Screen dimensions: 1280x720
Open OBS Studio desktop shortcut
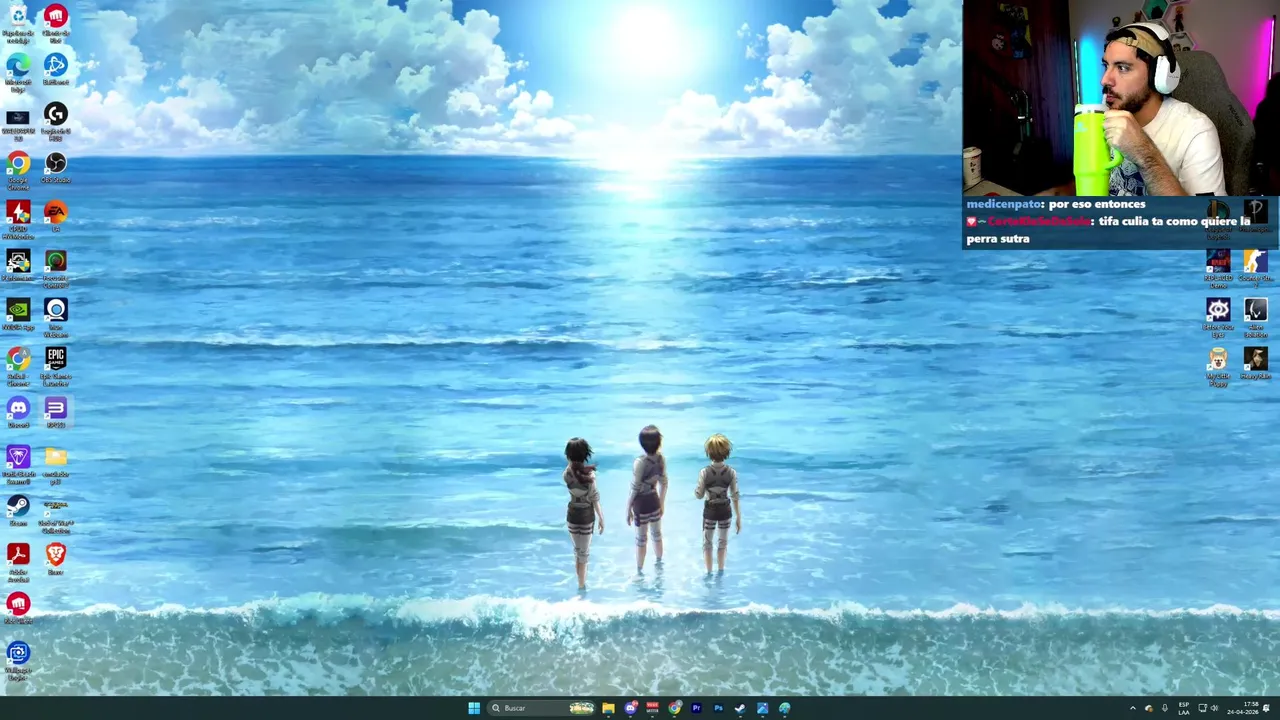[x=55, y=169]
